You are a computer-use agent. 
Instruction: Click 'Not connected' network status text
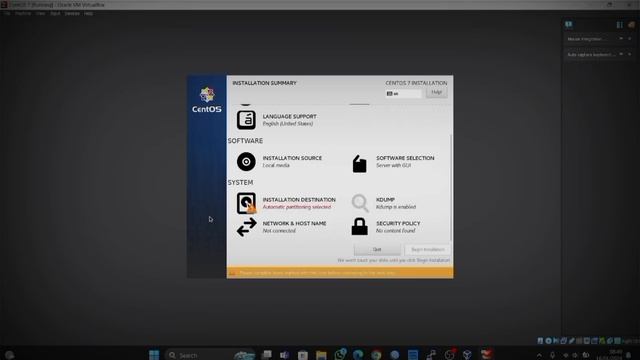[x=279, y=231]
